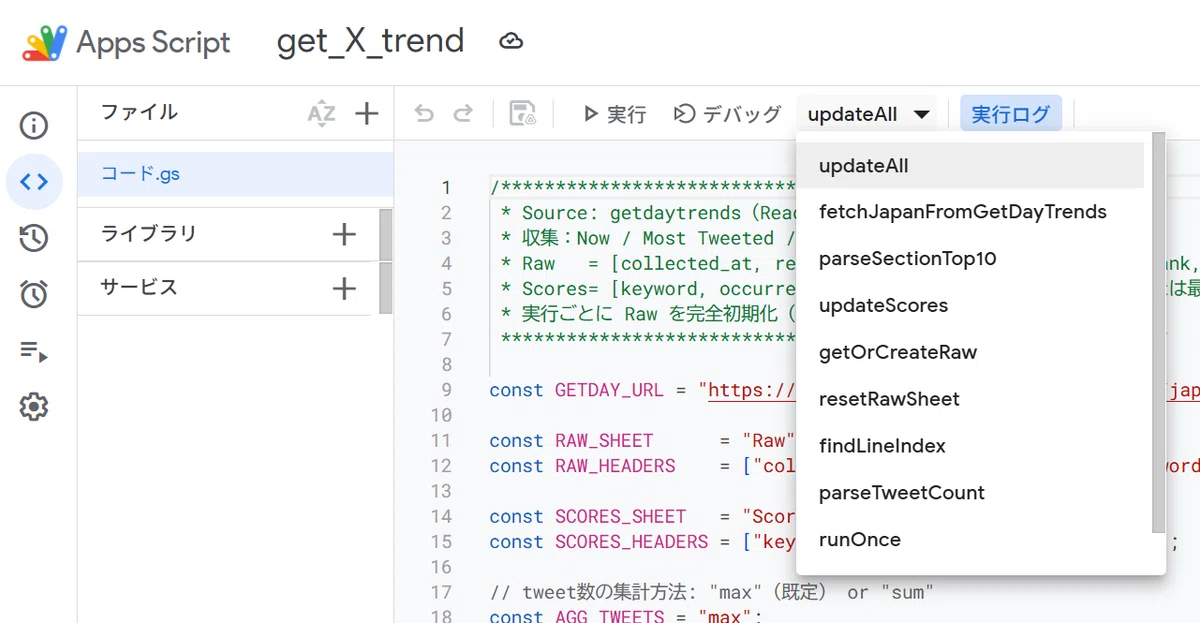This screenshot has height=623, width=1200.
Task: Select findLineIndex function
Action: click(x=970, y=446)
